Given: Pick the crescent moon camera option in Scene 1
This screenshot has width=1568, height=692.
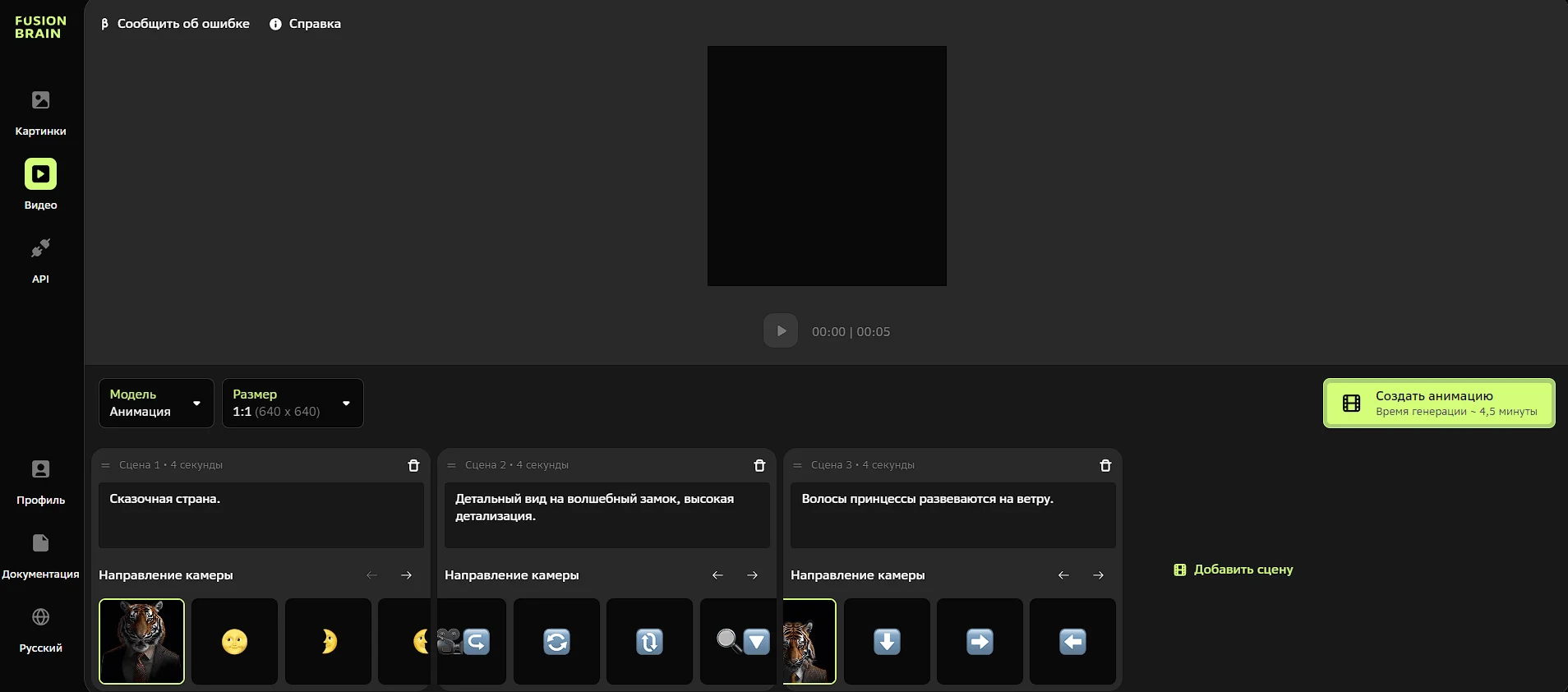Looking at the screenshot, I should pos(328,641).
